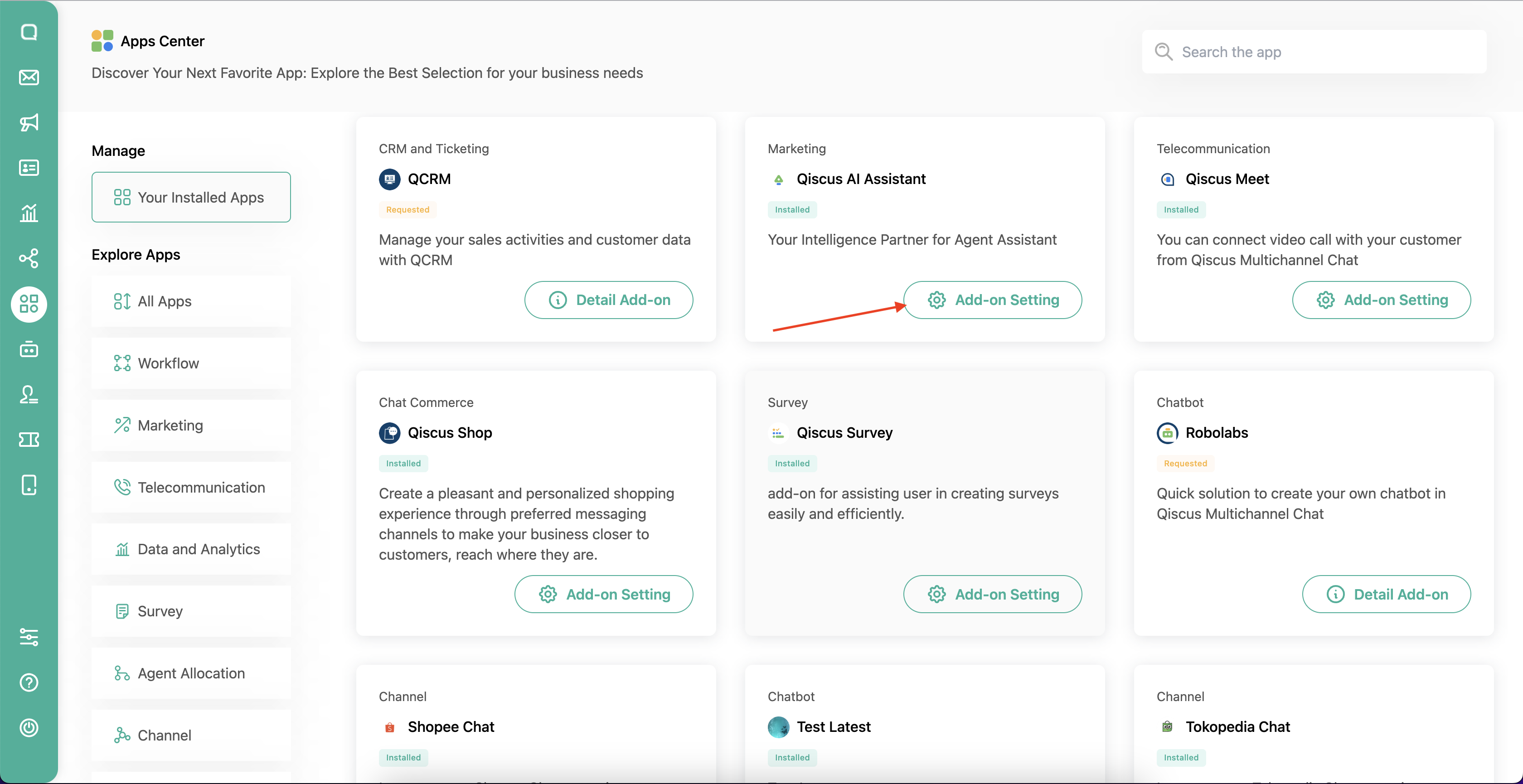Select the Agent Allocation category
1523x784 pixels.
[191, 673]
